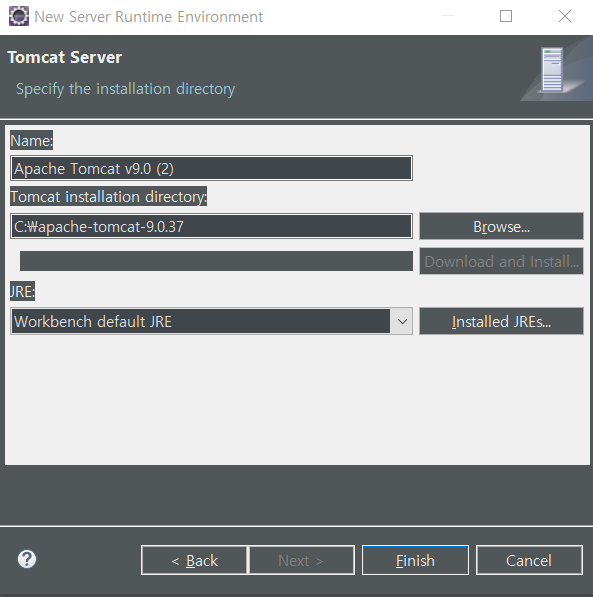
Task: Minimize the New Server Runtime Environment window
Action: coord(448,16)
